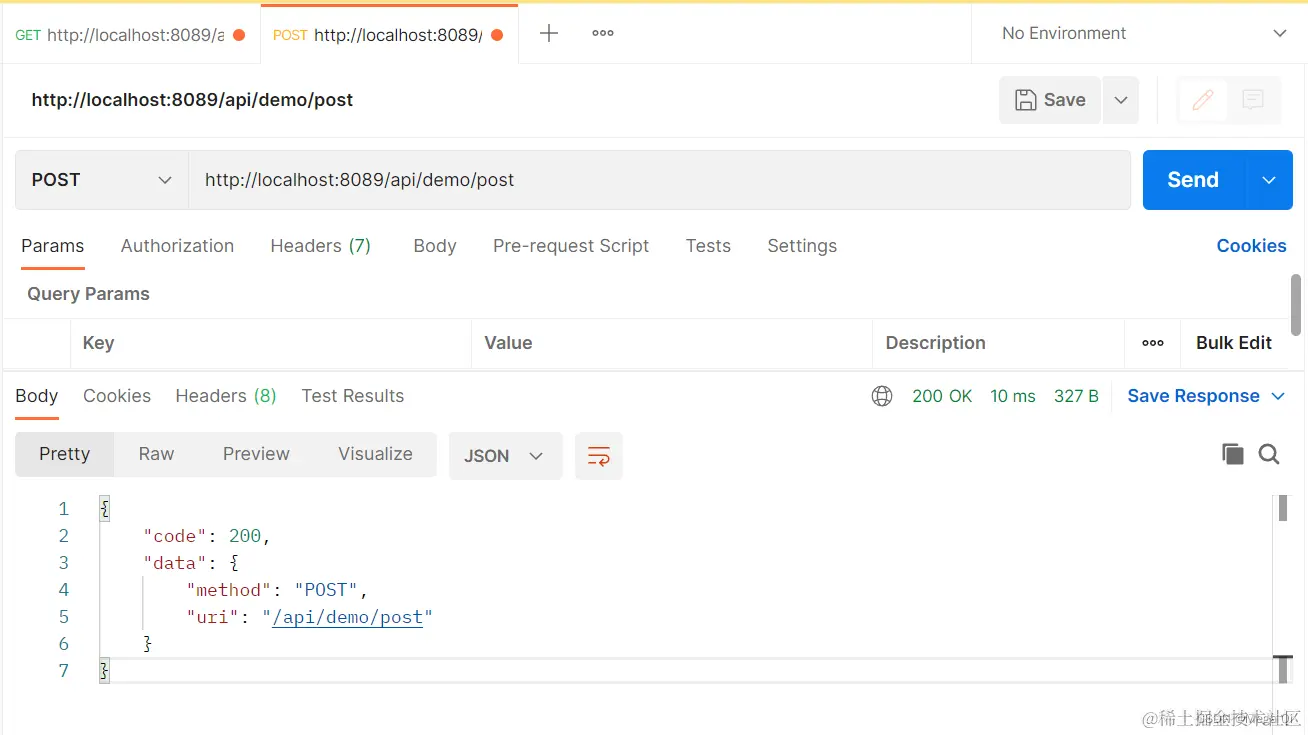
Task: Switch to the GET request tab
Action: 130,34
